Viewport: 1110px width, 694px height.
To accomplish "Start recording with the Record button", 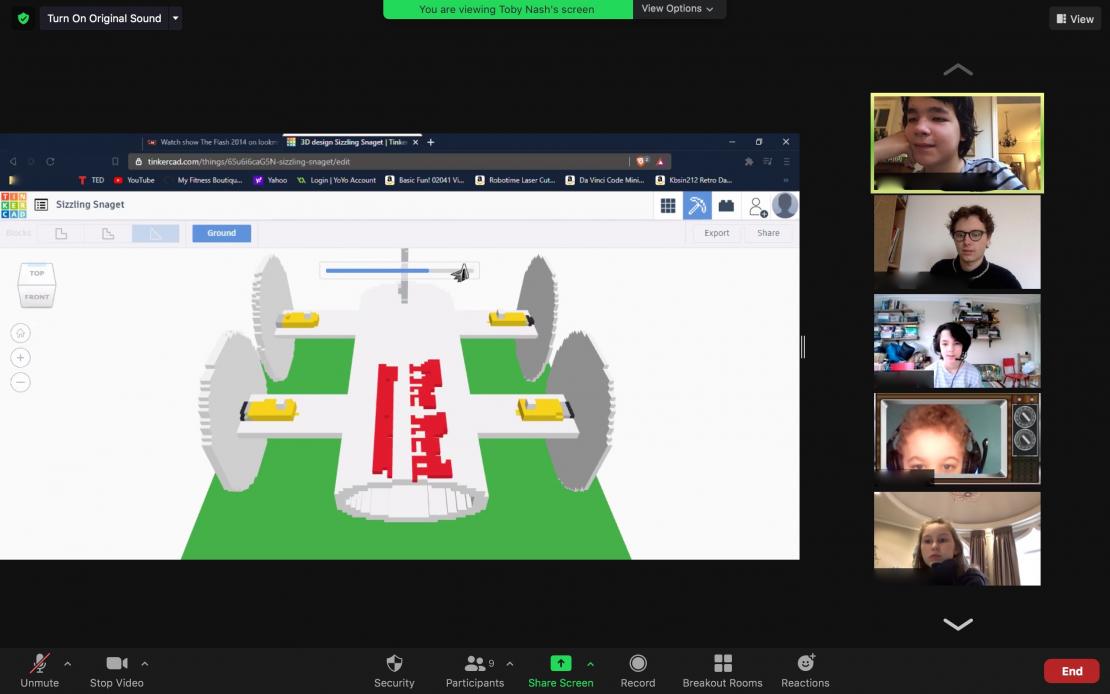I will coord(637,664).
